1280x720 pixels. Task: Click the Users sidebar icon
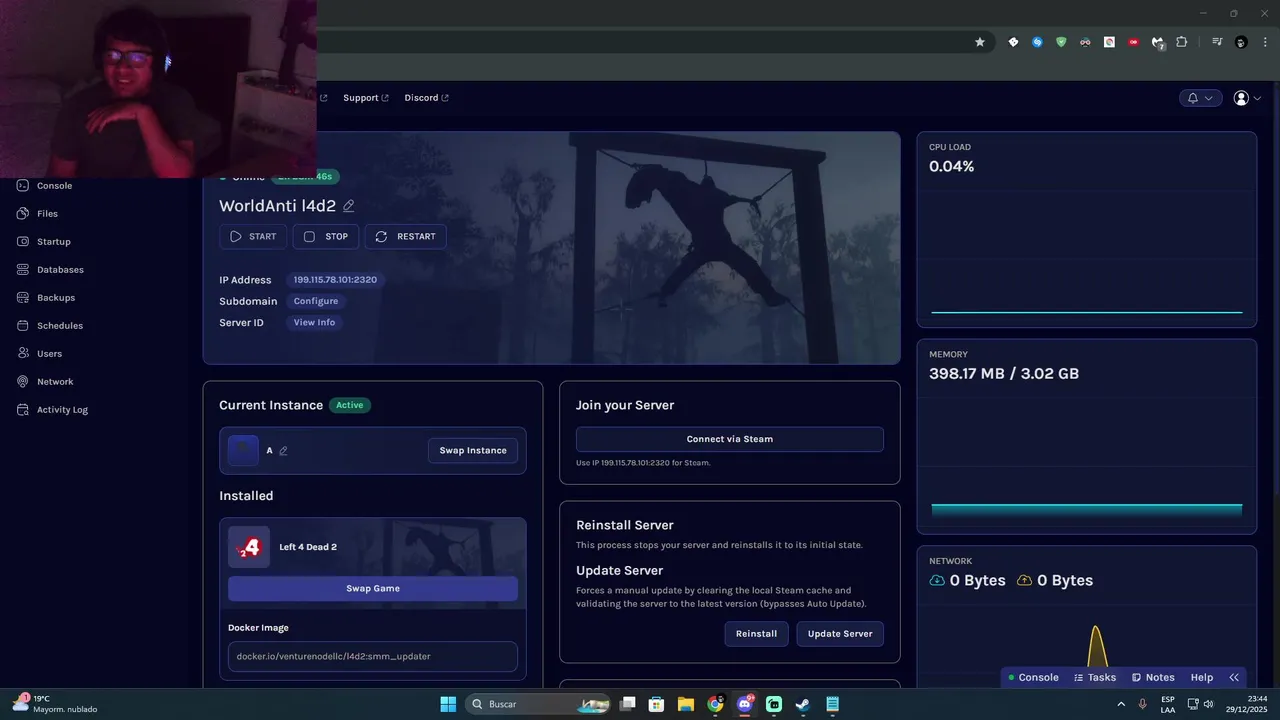coord(23,354)
